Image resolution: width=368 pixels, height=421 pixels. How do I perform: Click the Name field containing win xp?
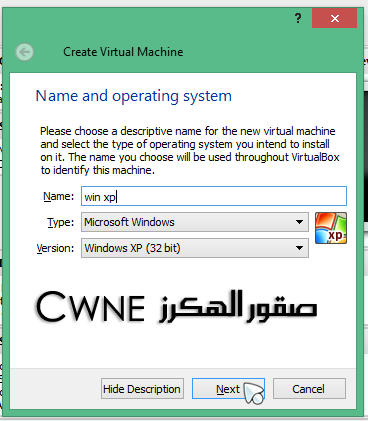[214, 196]
